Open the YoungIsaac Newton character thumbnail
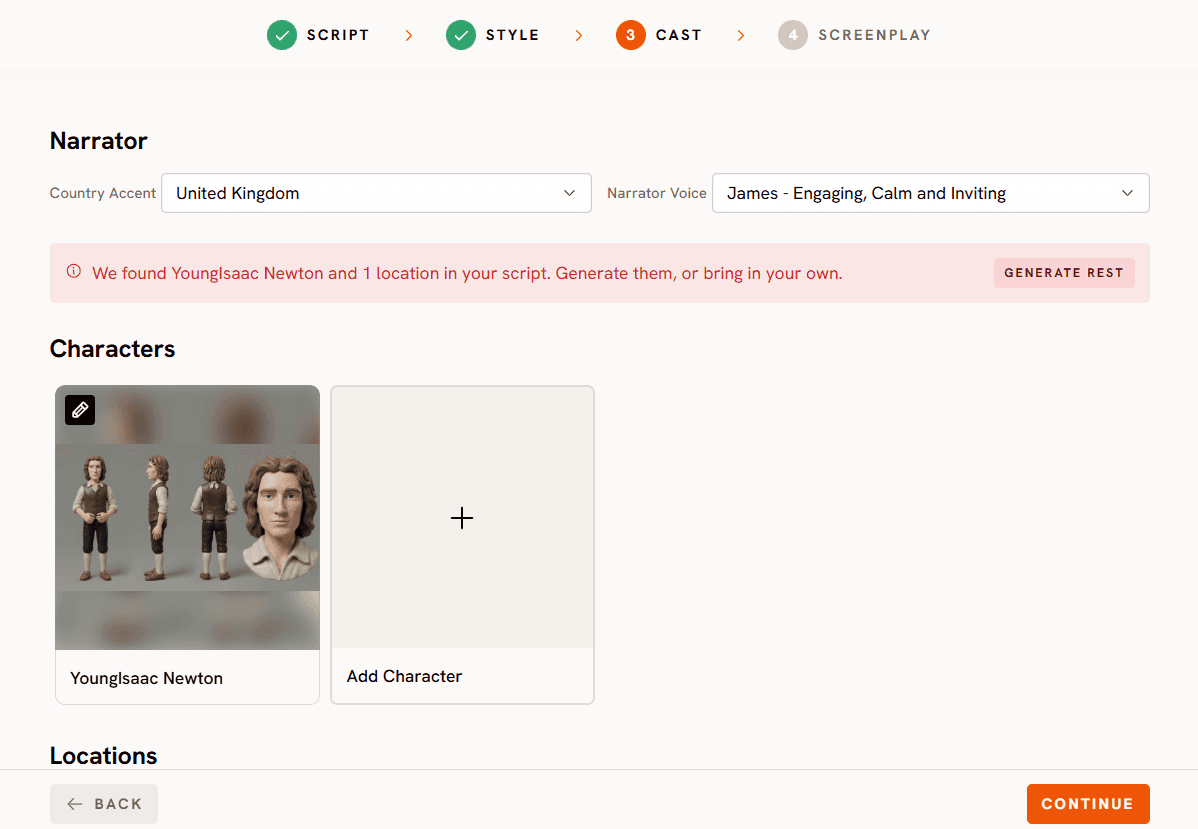Screen dimensions: 1198x829 tap(187, 518)
